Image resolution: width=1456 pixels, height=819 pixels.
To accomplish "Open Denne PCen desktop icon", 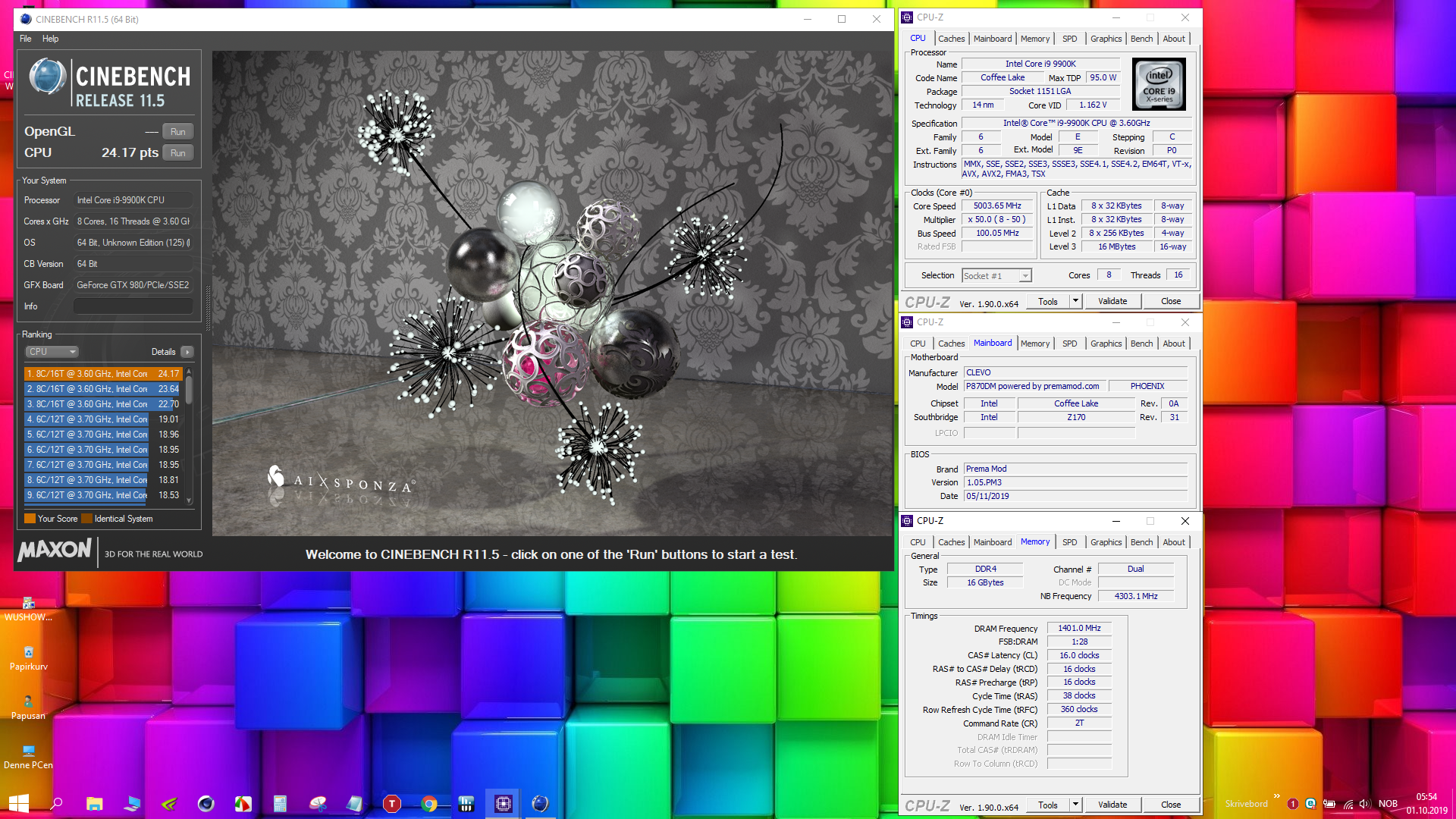I will pyautogui.click(x=28, y=757).
